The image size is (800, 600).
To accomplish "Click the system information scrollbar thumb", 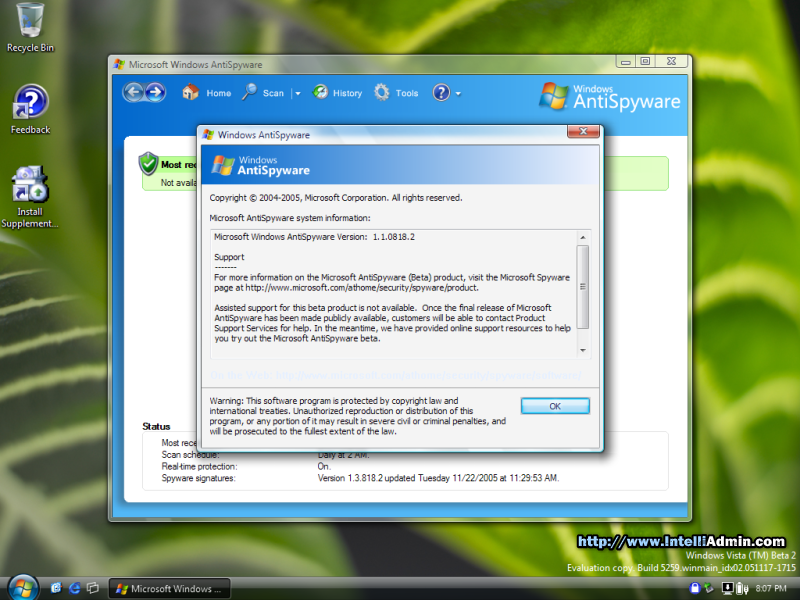I will [583, 287].
